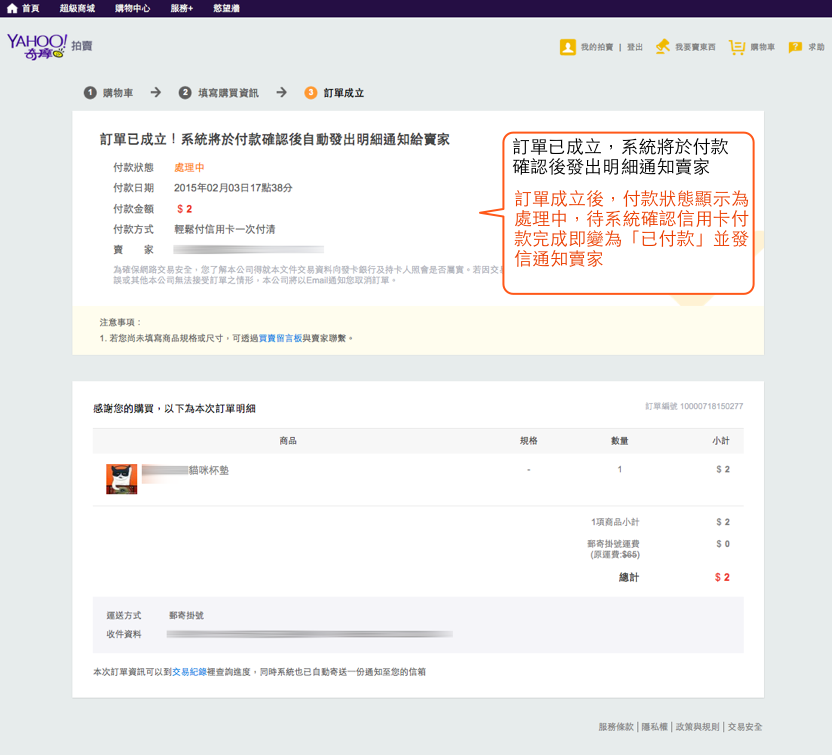Image resolution: width=832 pixels, height=755 pixels.
Task: Click the 我的拍賣 user profile icon
Action: 568,47
